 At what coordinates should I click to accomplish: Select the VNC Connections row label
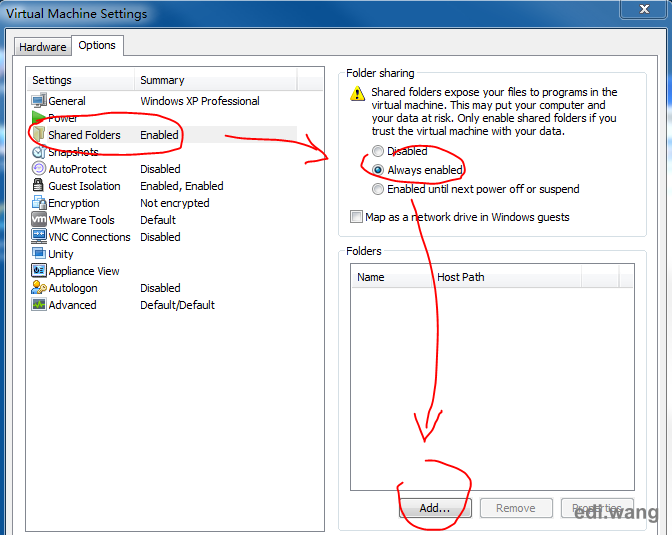click(90, 237)
